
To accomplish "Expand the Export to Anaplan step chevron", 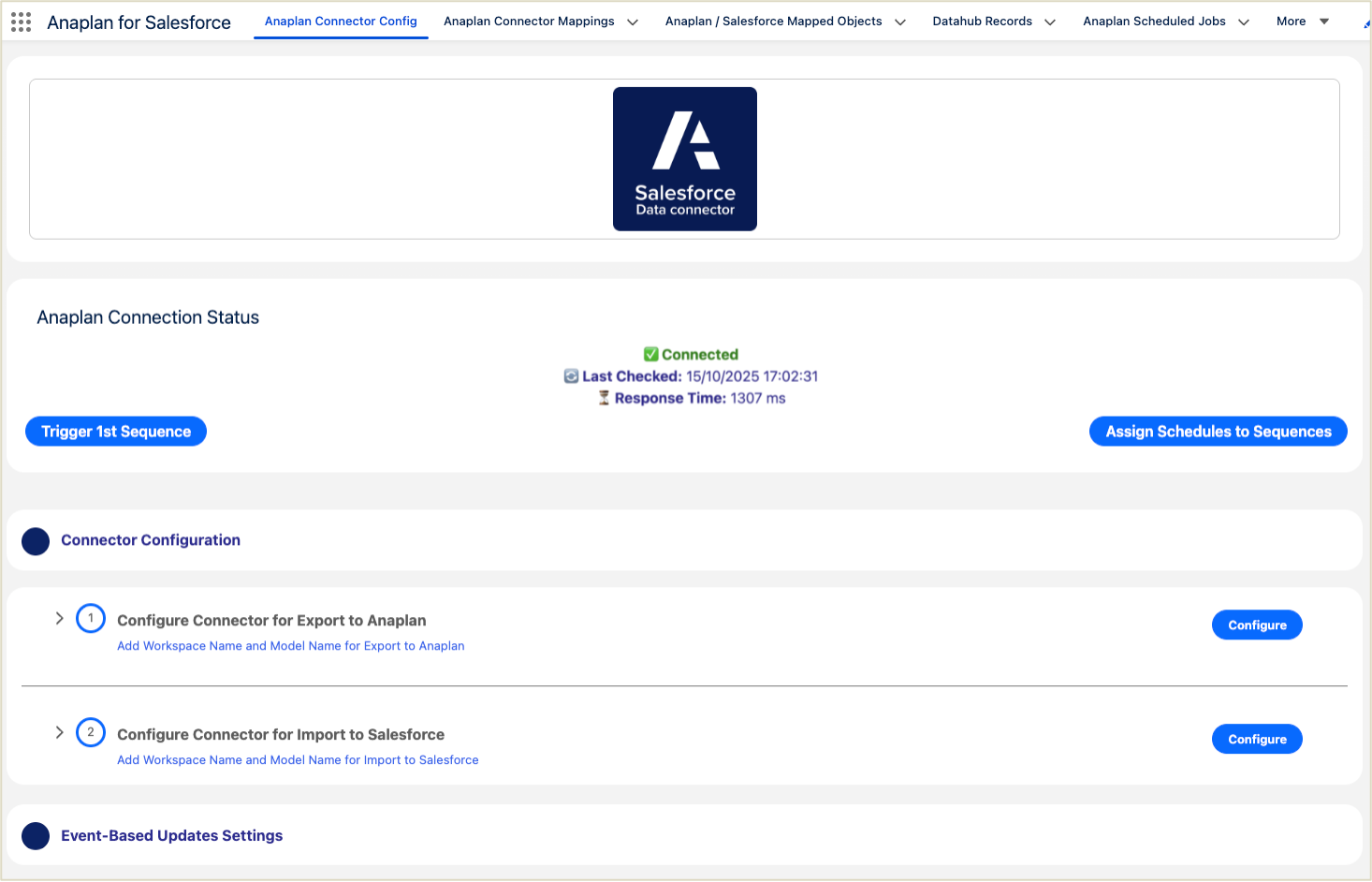I will pos(59,618).
